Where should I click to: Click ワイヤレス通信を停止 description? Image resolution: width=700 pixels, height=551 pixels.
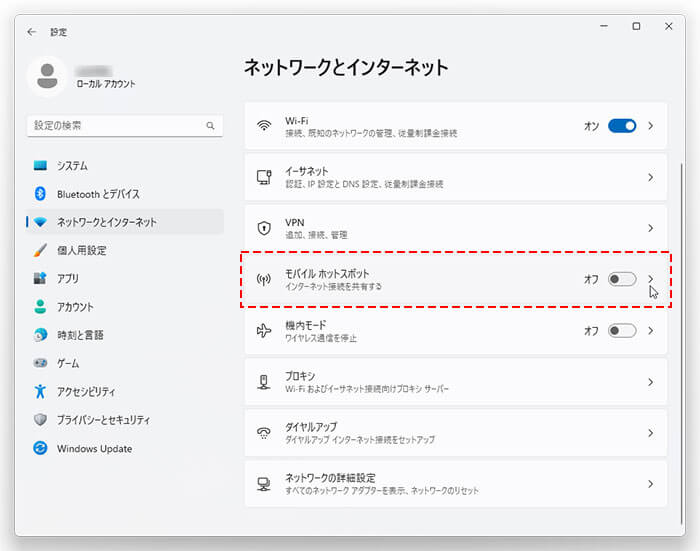321,338
